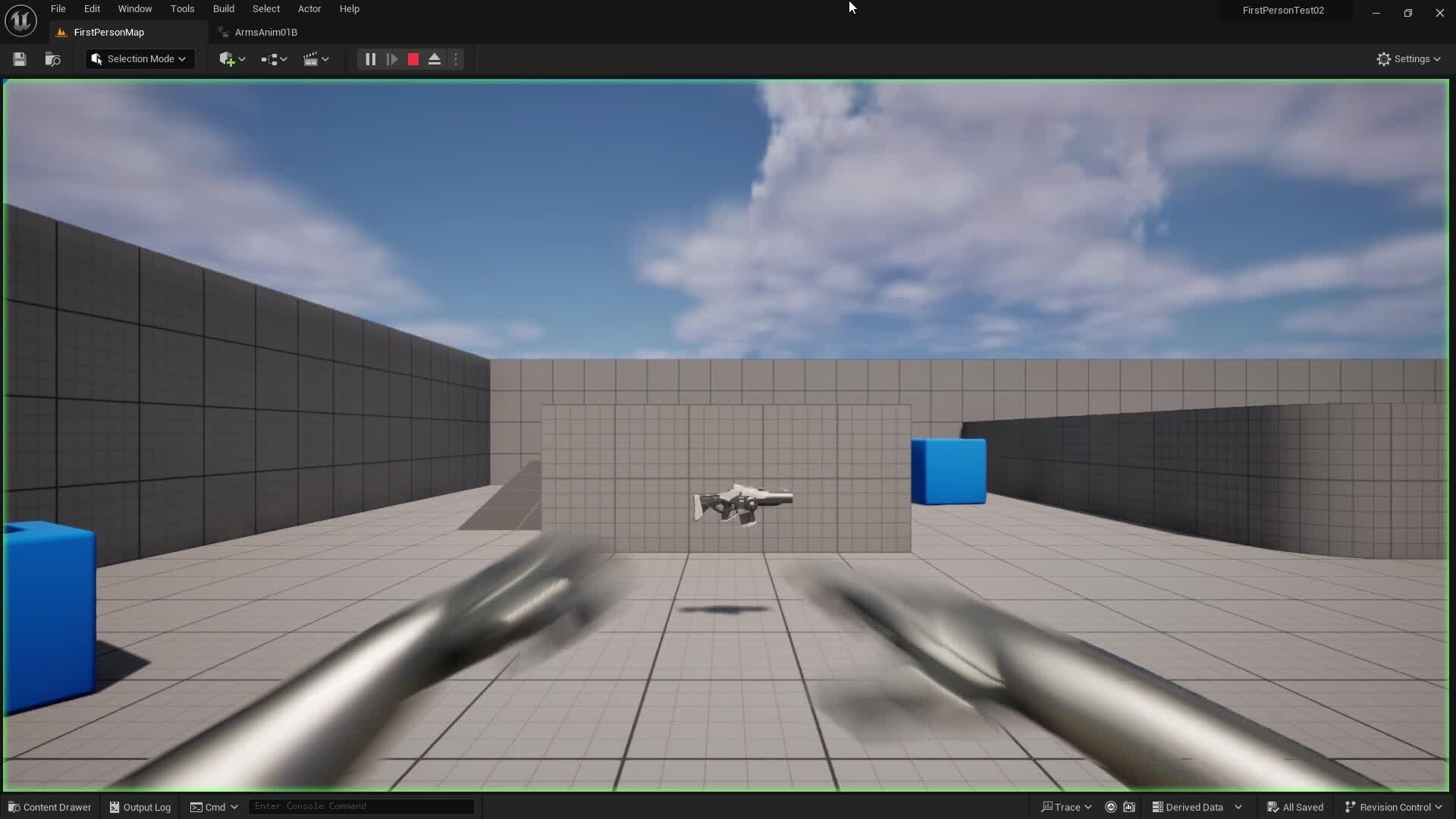Toggle the trace start/stop circle icon
The image size is (1456, 819).
click(1111, 807)
